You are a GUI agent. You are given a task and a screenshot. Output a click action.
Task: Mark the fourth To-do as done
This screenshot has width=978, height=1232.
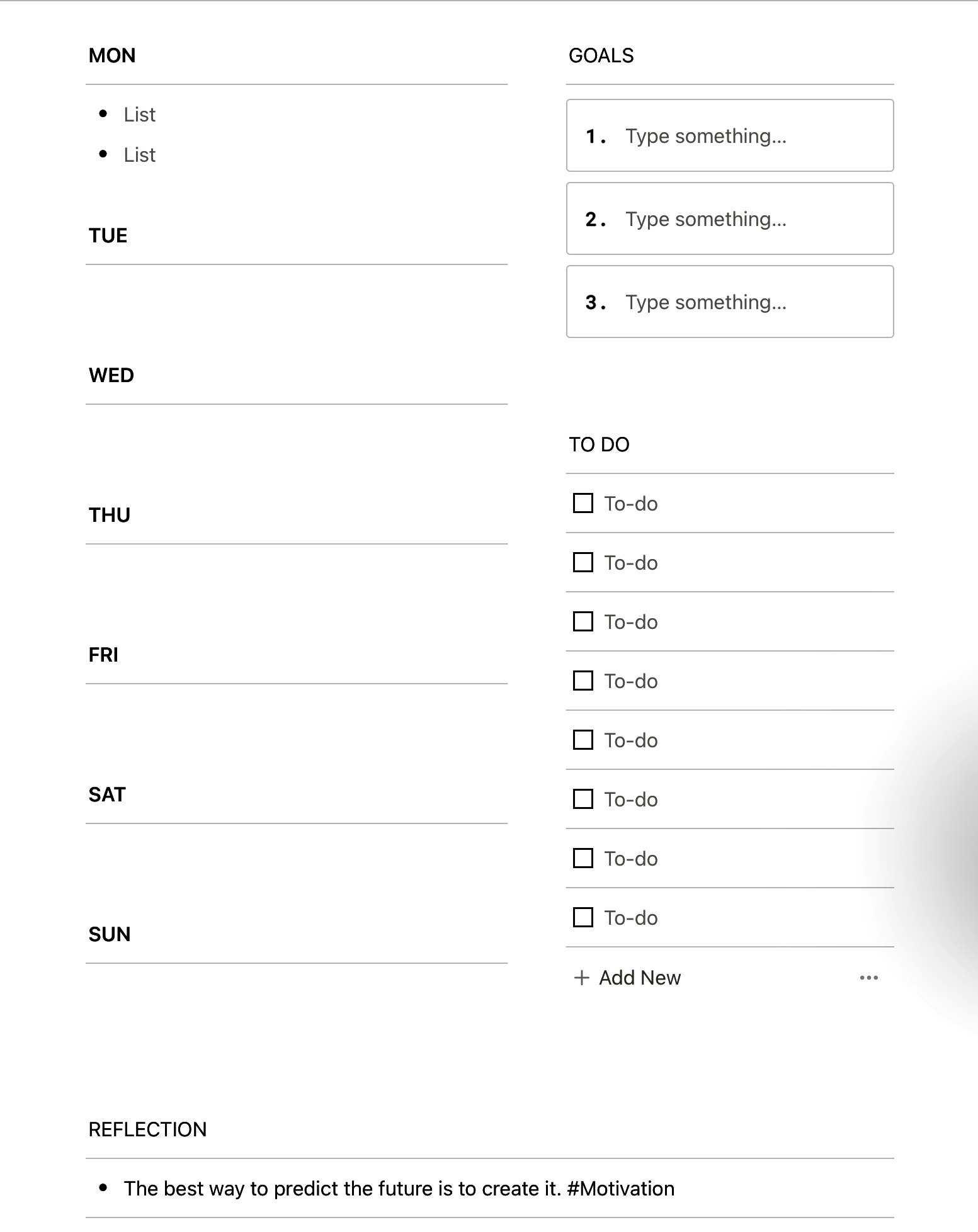tap(582, 681)
